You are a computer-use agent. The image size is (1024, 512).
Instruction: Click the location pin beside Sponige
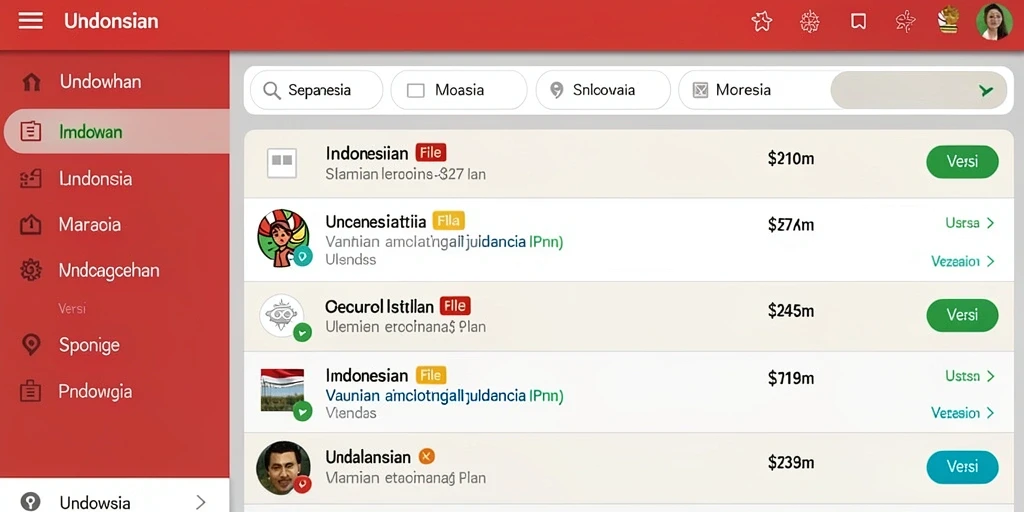coord(31,344)
